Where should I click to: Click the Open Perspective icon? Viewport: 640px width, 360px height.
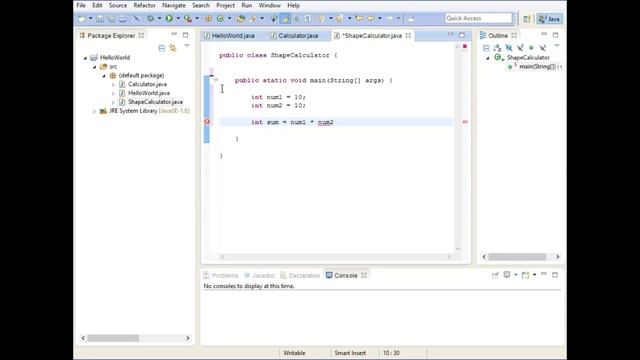pyautogui.click(x=527, y=19)
